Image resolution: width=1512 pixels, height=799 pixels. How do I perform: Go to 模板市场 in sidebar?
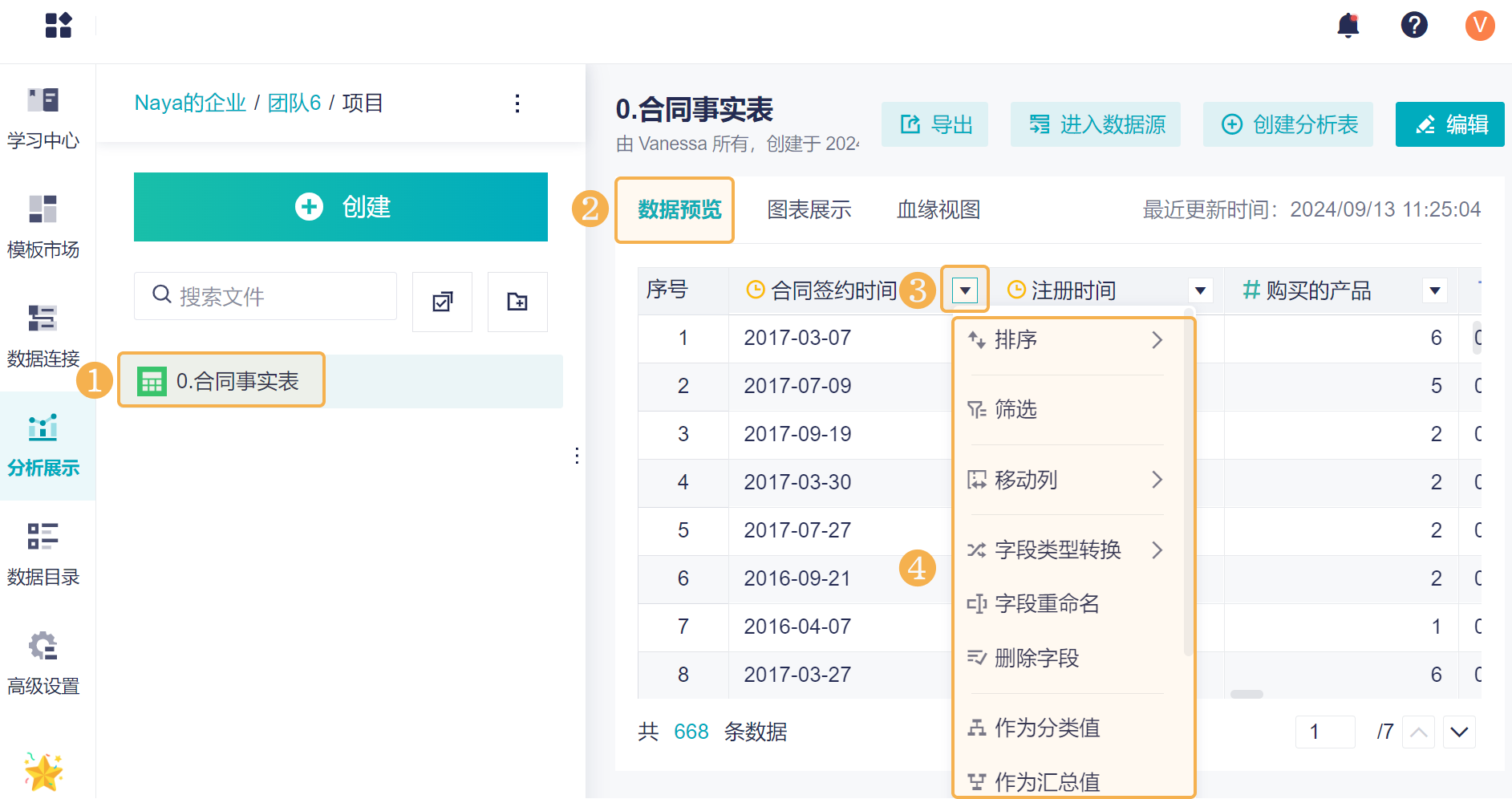pyautogui.click(x=43, y=228)
